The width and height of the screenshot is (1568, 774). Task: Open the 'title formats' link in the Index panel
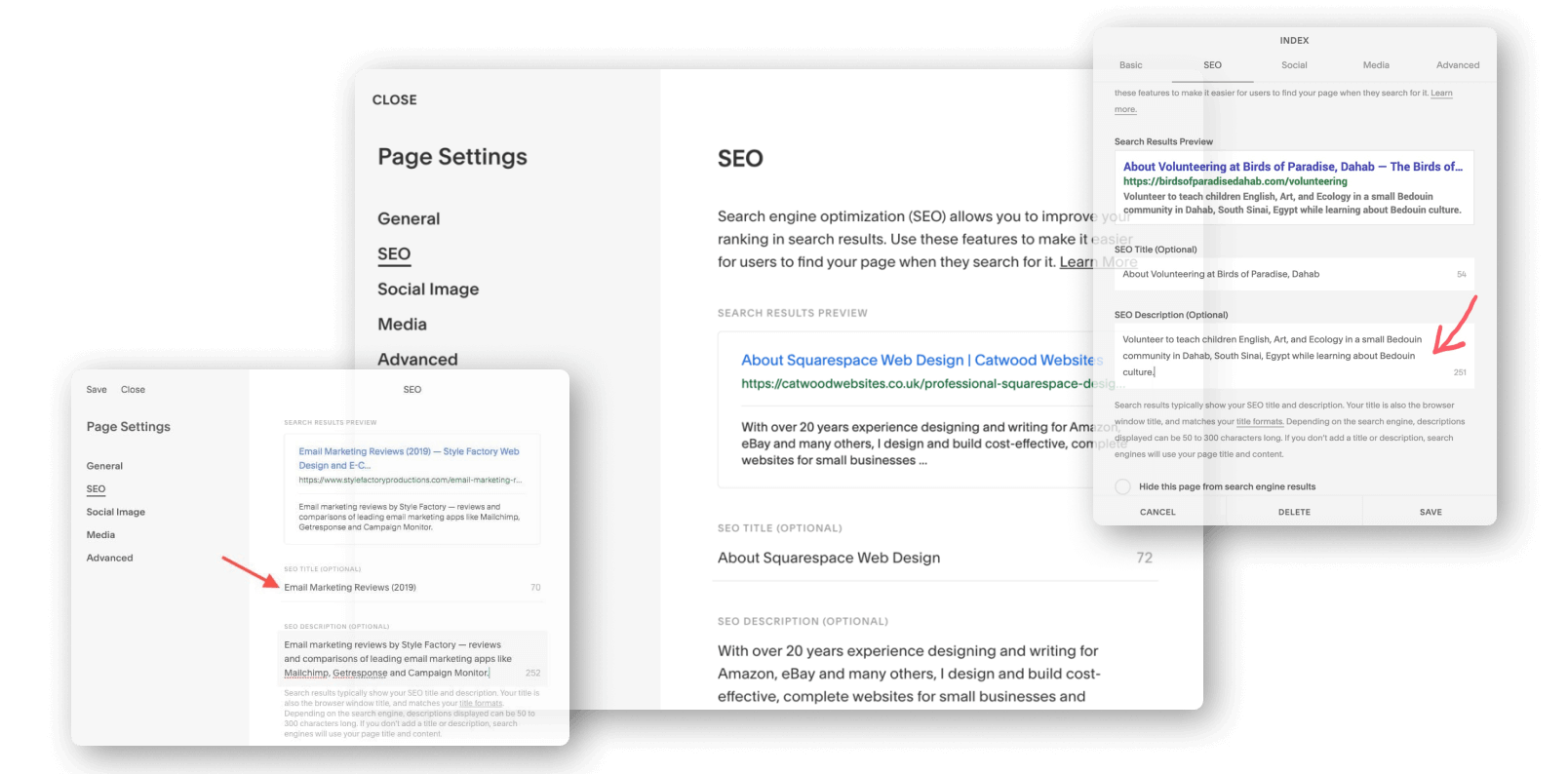tap(1260, 422)
